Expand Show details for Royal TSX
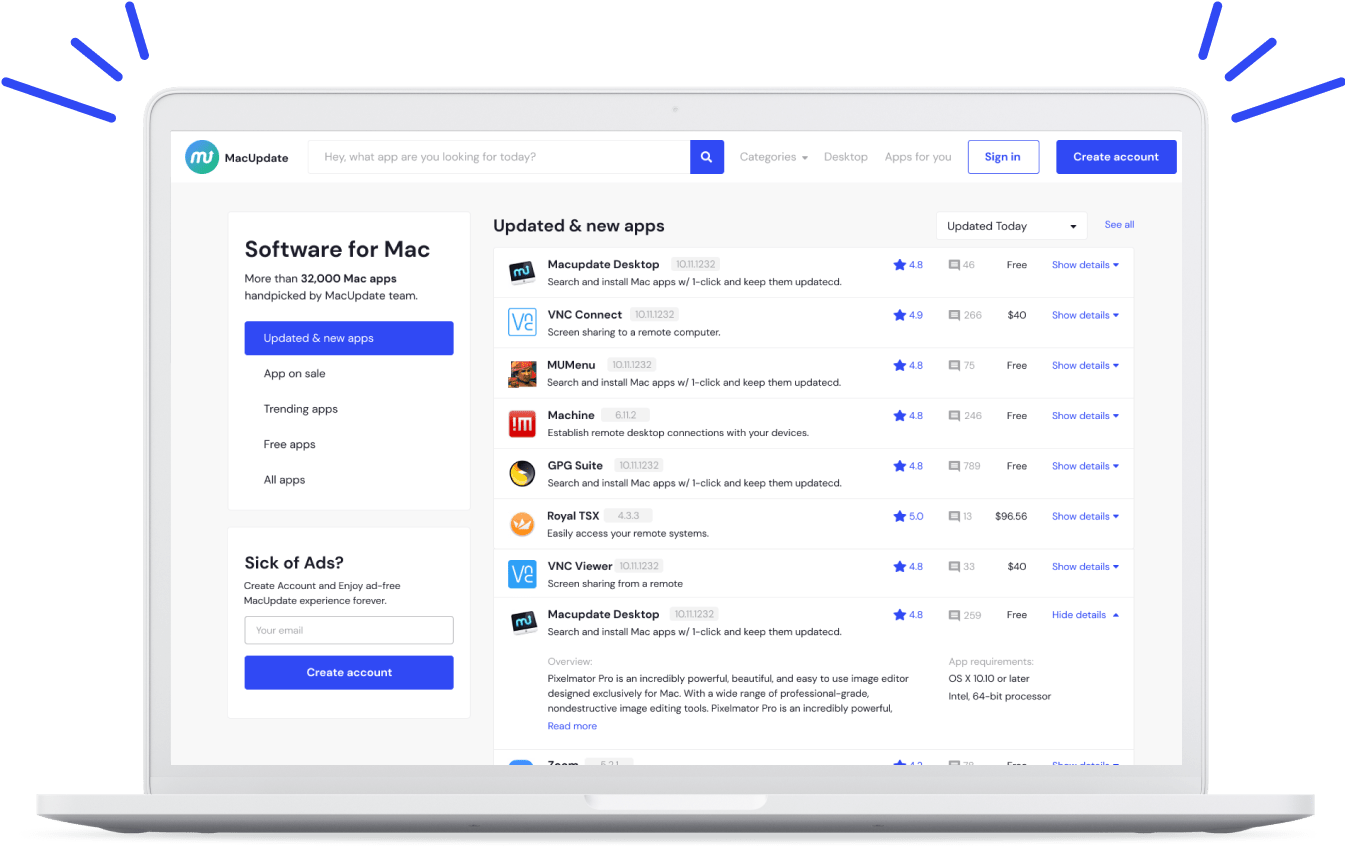Screen dimensions: 1345x846 [x=1085, y=516]
